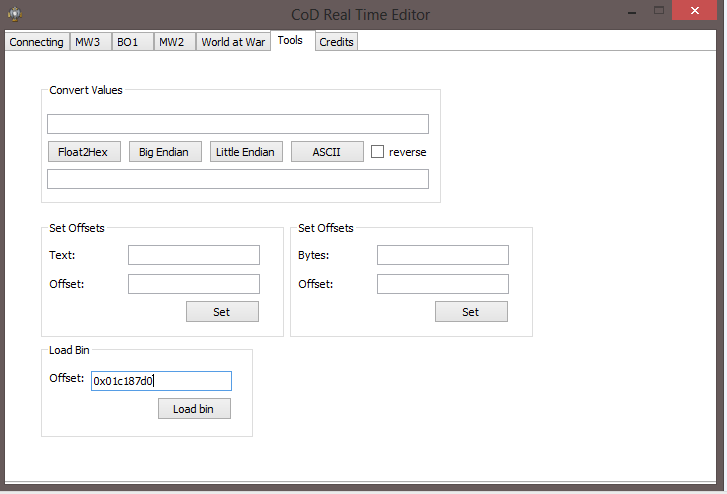Open the World at War tab
Screen dimensions: 727x494
click(233, 42)
